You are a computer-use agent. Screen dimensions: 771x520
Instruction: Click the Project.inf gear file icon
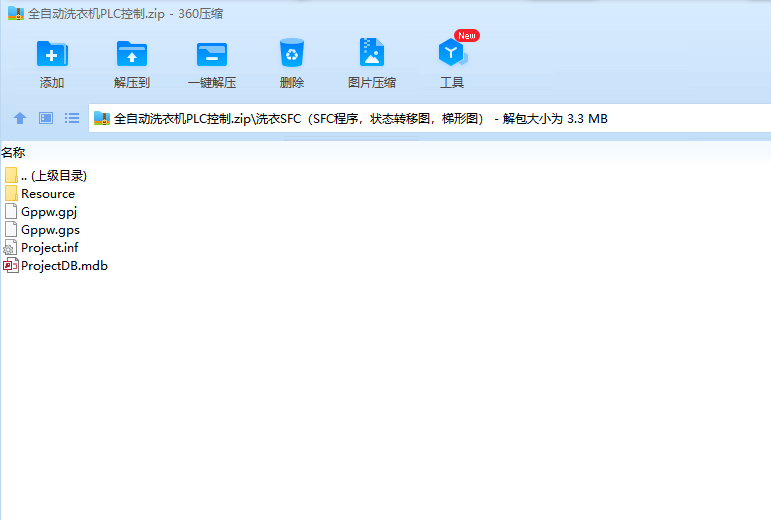pyautogui.click(x=10, y=248)
